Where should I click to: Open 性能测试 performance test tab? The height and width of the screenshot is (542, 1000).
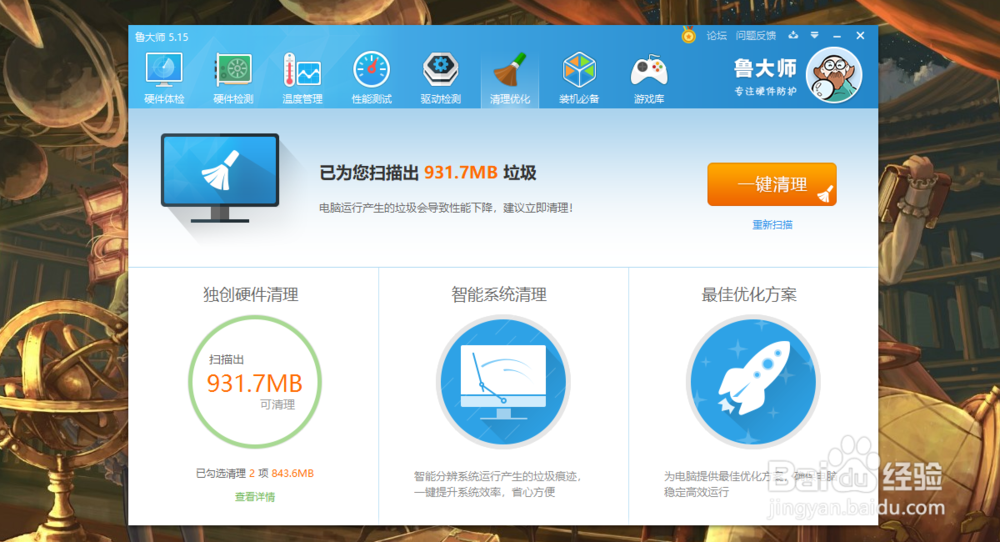point(372,78)
